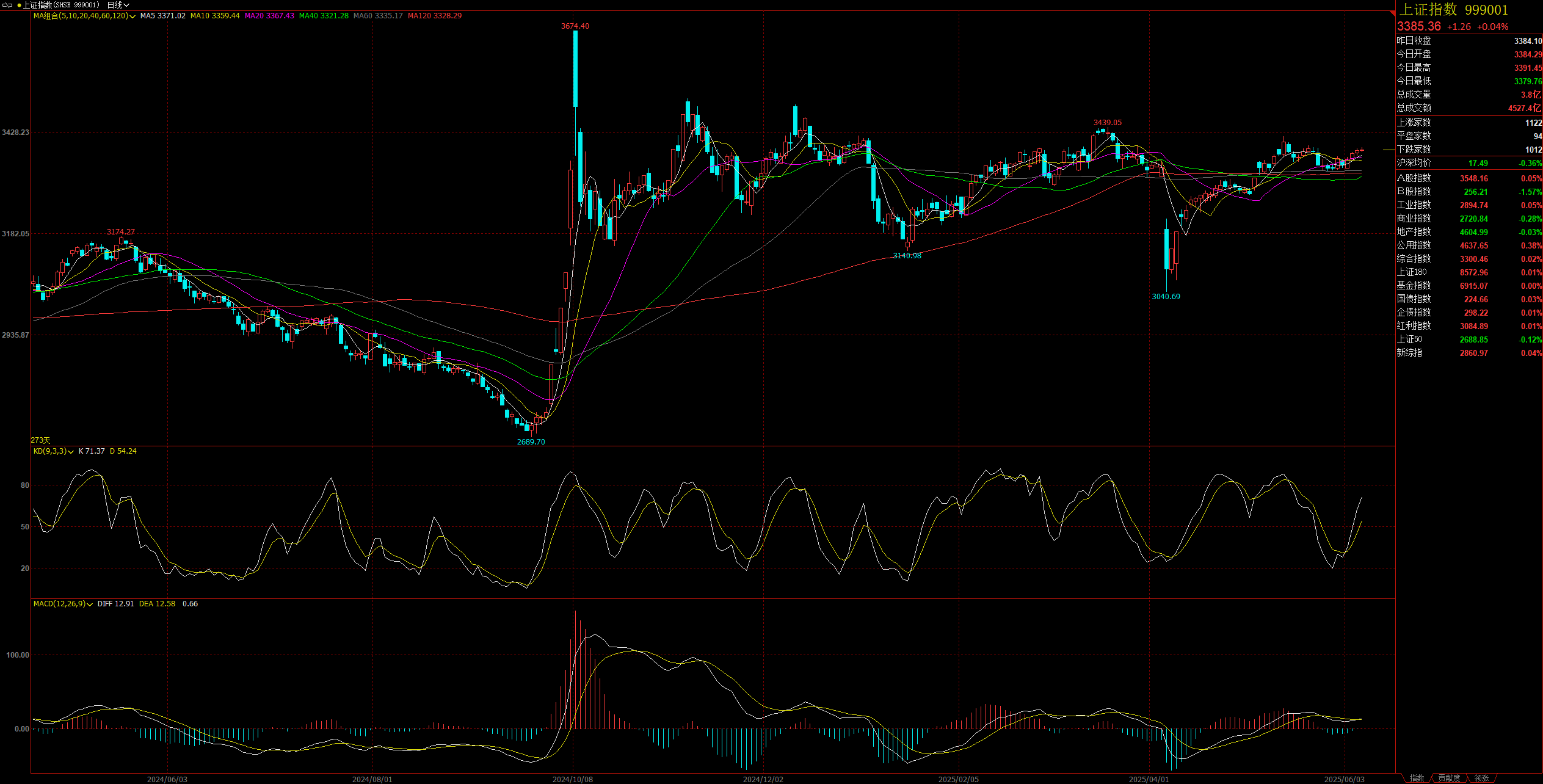Open the 领涨 tab
The height and width of the screenshot is (784, 1543).
click(1481, 779)
